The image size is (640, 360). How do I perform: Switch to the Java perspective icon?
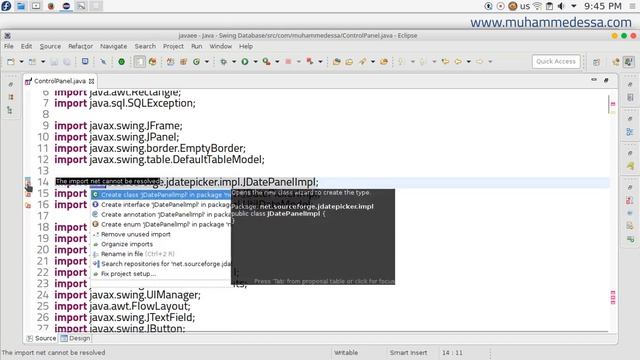pos(629,62)
